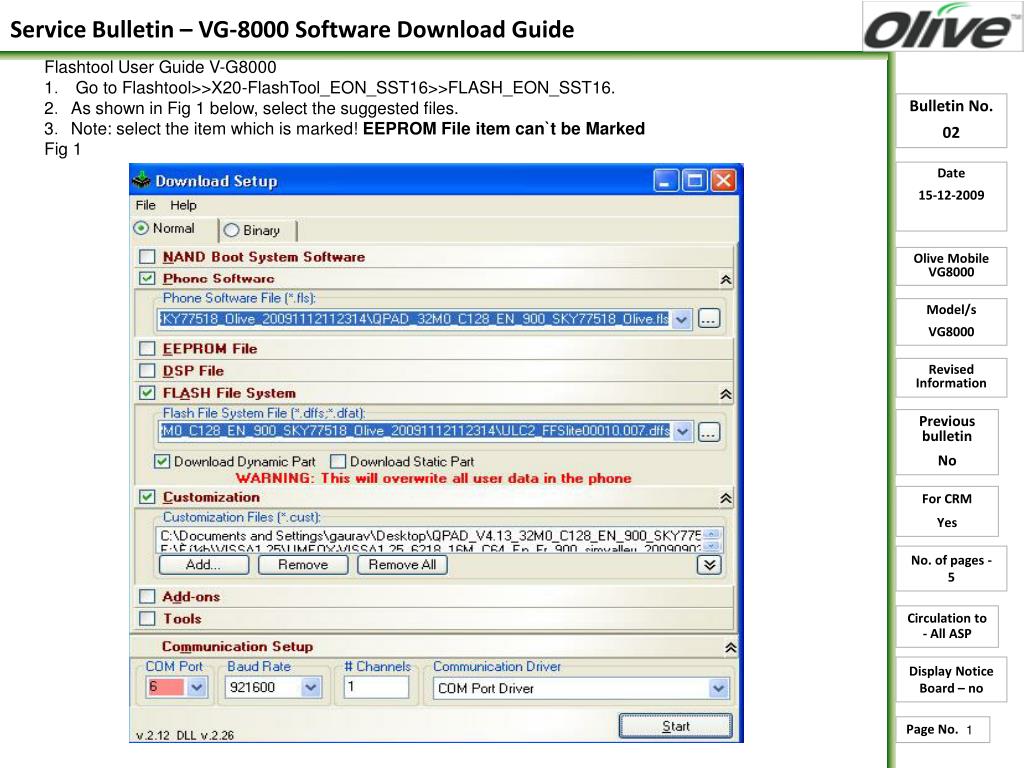Click the 'Olive Mobile VG8000' box
The height and width of the screenshot is (768, 1024).
coord(951,266)
